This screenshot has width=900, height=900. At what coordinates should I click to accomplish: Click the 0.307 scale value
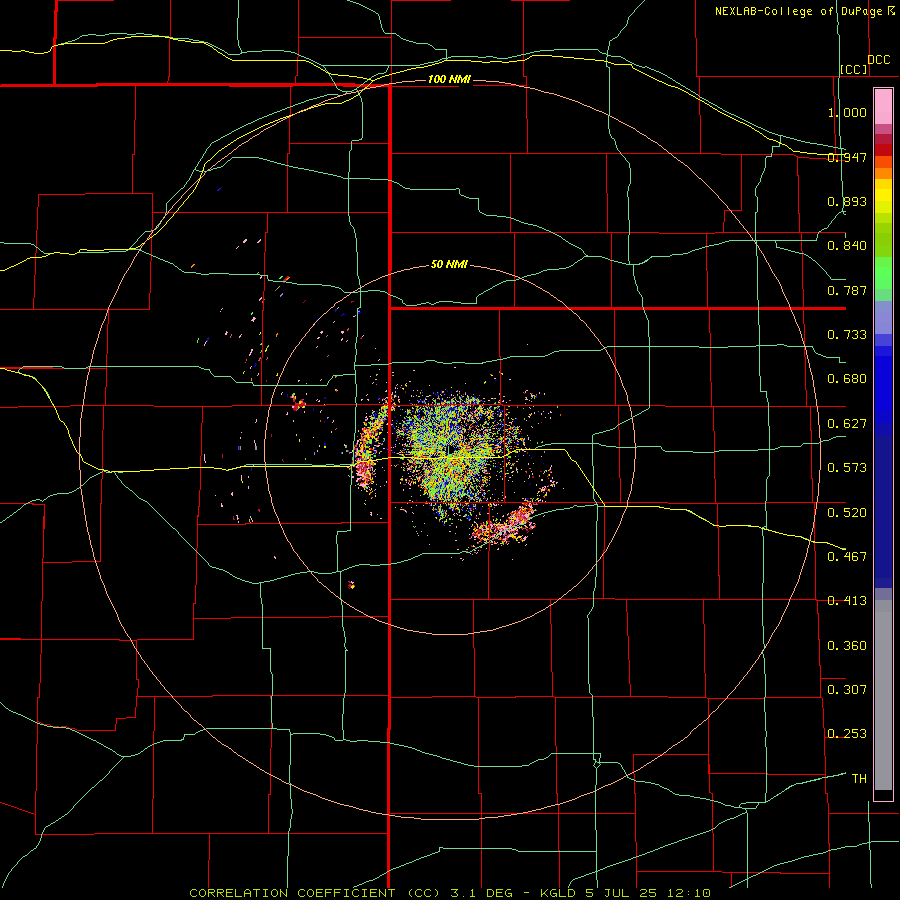[847, 689]
